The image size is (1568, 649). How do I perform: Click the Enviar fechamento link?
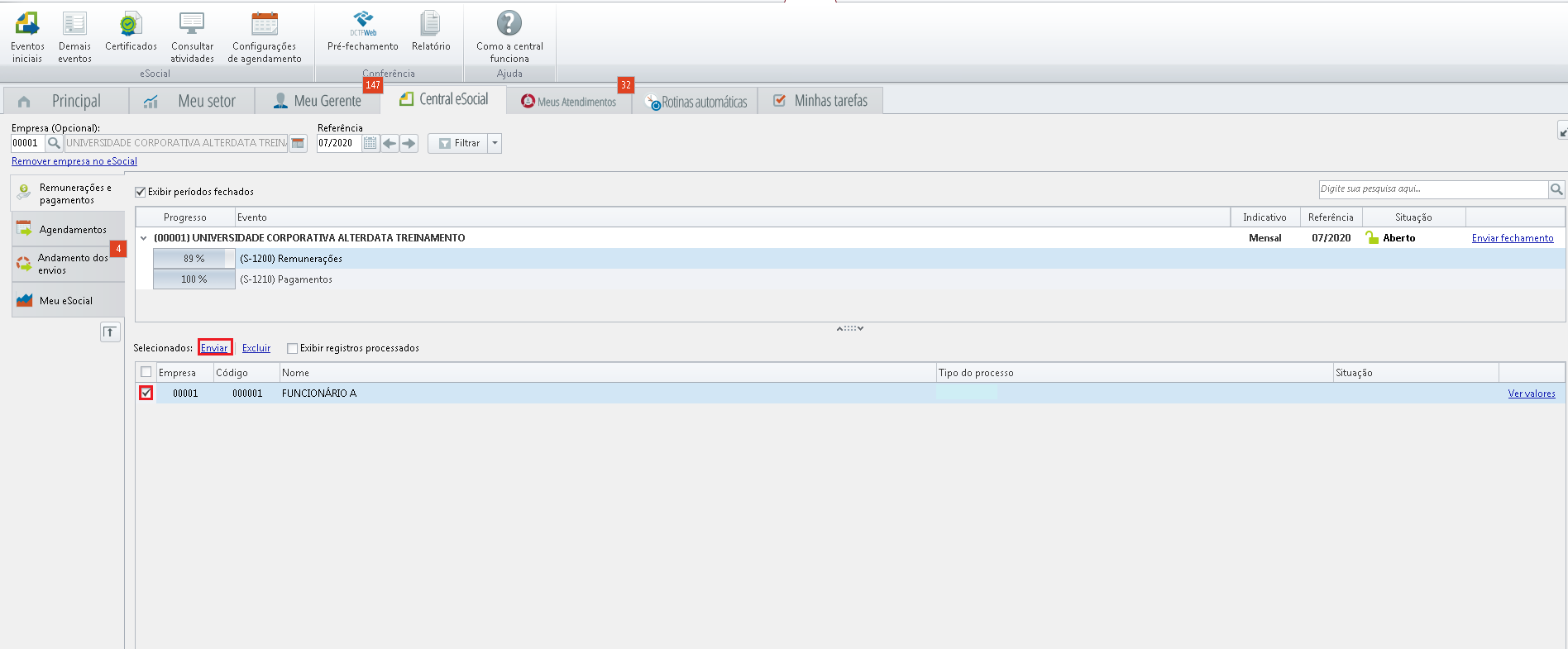point(1513,238)
